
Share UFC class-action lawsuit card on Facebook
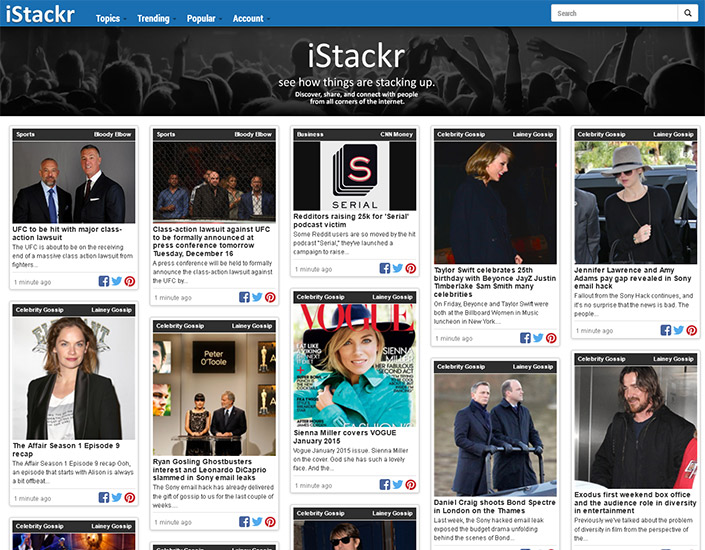coord(104,282)
